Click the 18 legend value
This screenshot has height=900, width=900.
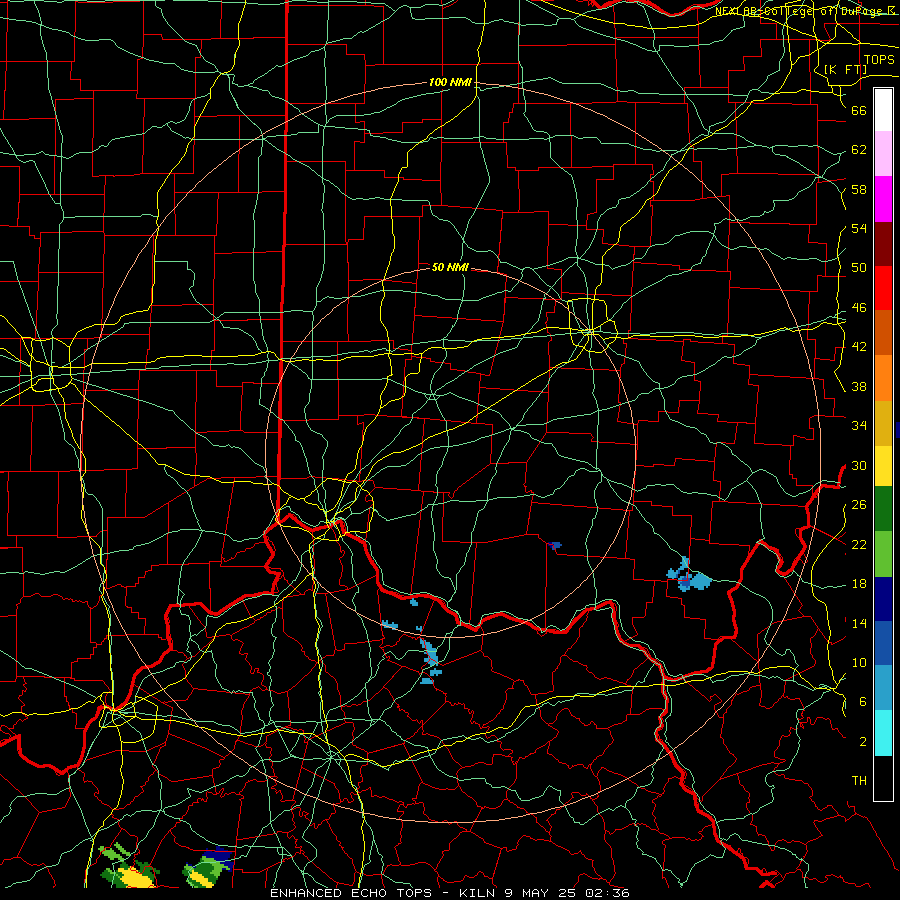pos(859,584)
